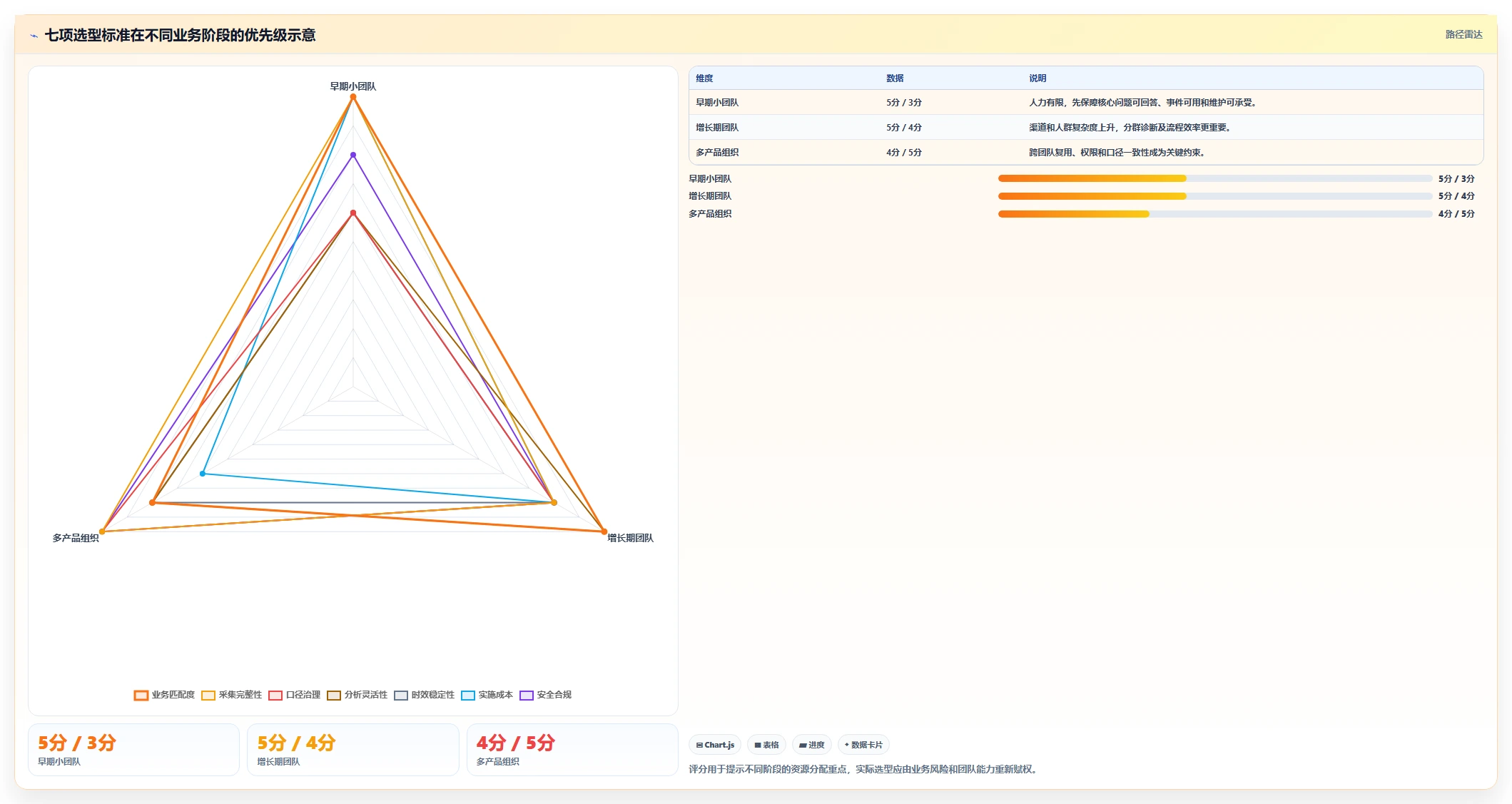
Task: Toggle the 安全合规 legend series
Action: coord(545,695)
